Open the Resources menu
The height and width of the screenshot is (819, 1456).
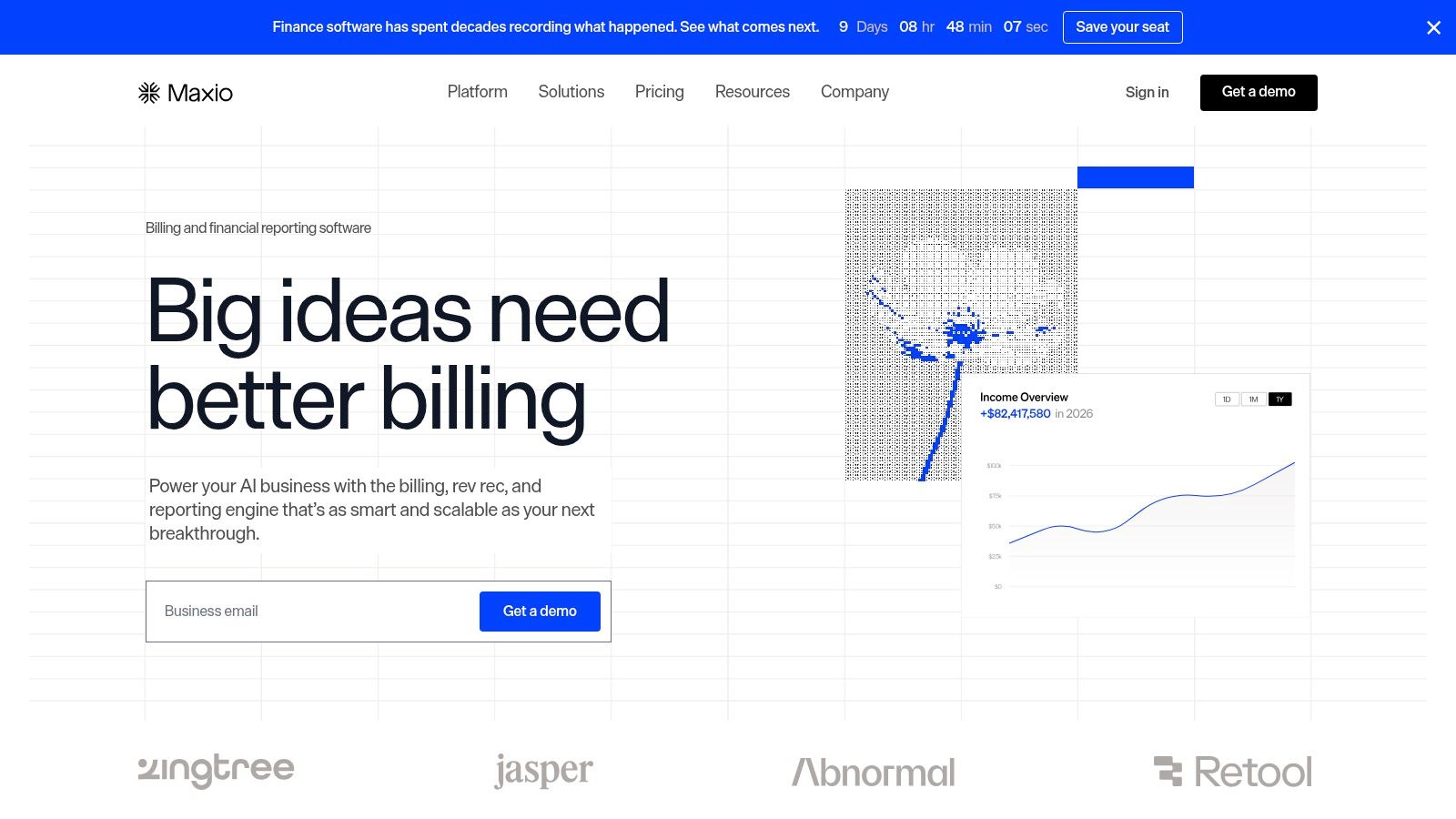(x=753, y=92)
